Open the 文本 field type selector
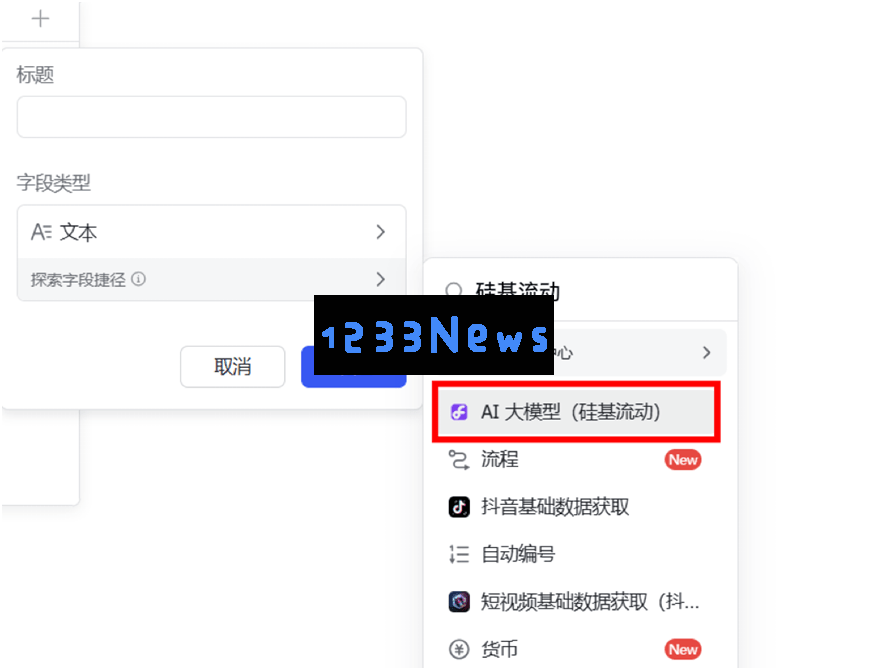This screenshot has width=869, height=670. (x=211, y=232)
